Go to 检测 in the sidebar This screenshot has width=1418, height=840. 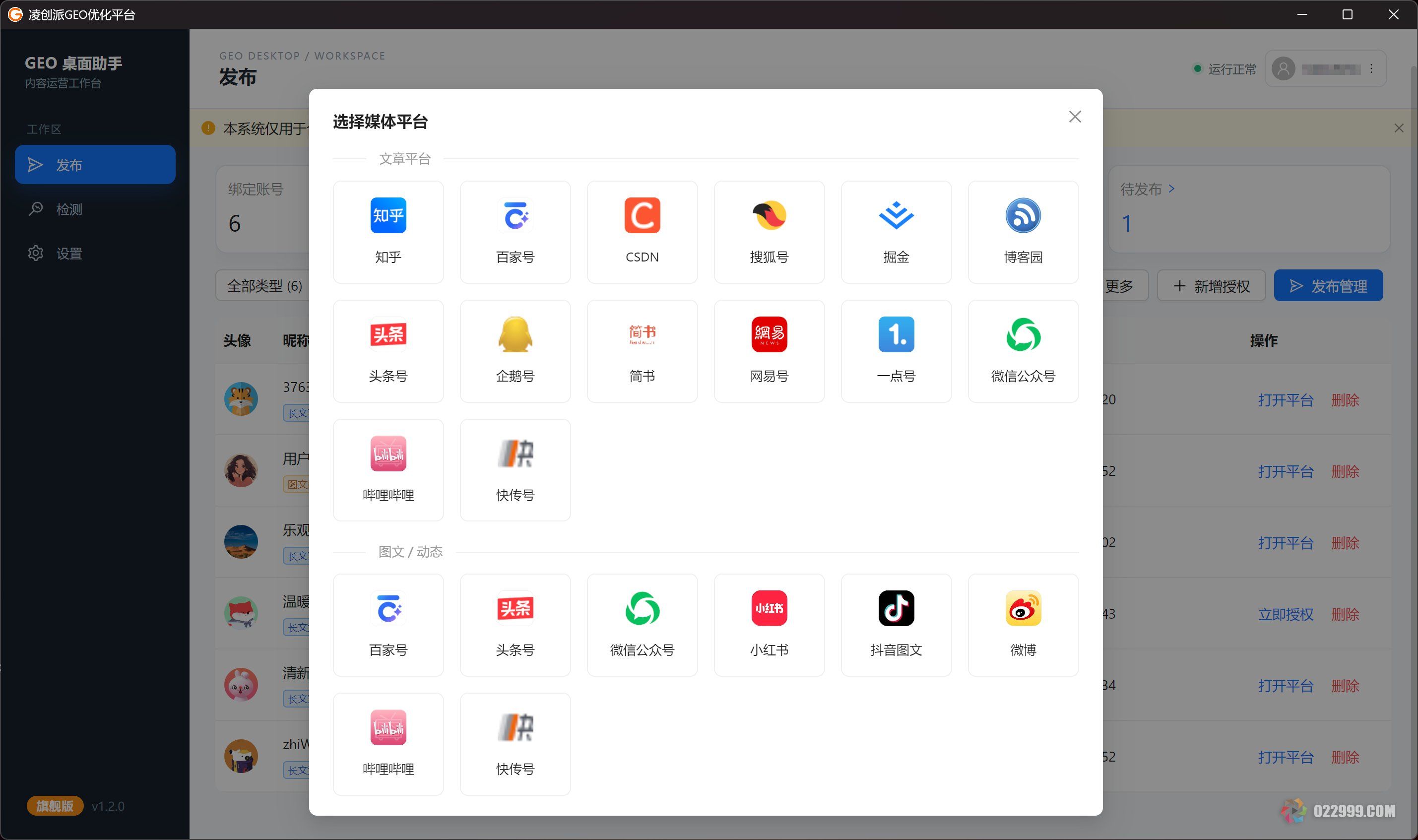pyautogui.click(x=95, y=209)
